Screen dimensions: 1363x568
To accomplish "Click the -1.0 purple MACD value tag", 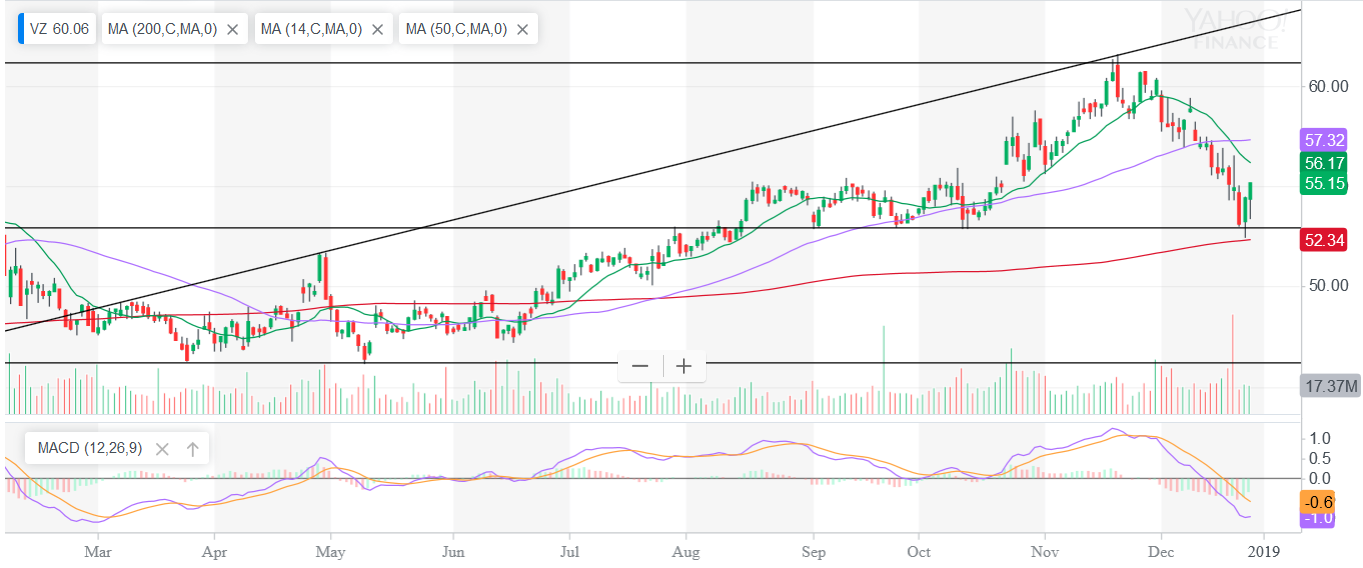I will point(1317,519).
